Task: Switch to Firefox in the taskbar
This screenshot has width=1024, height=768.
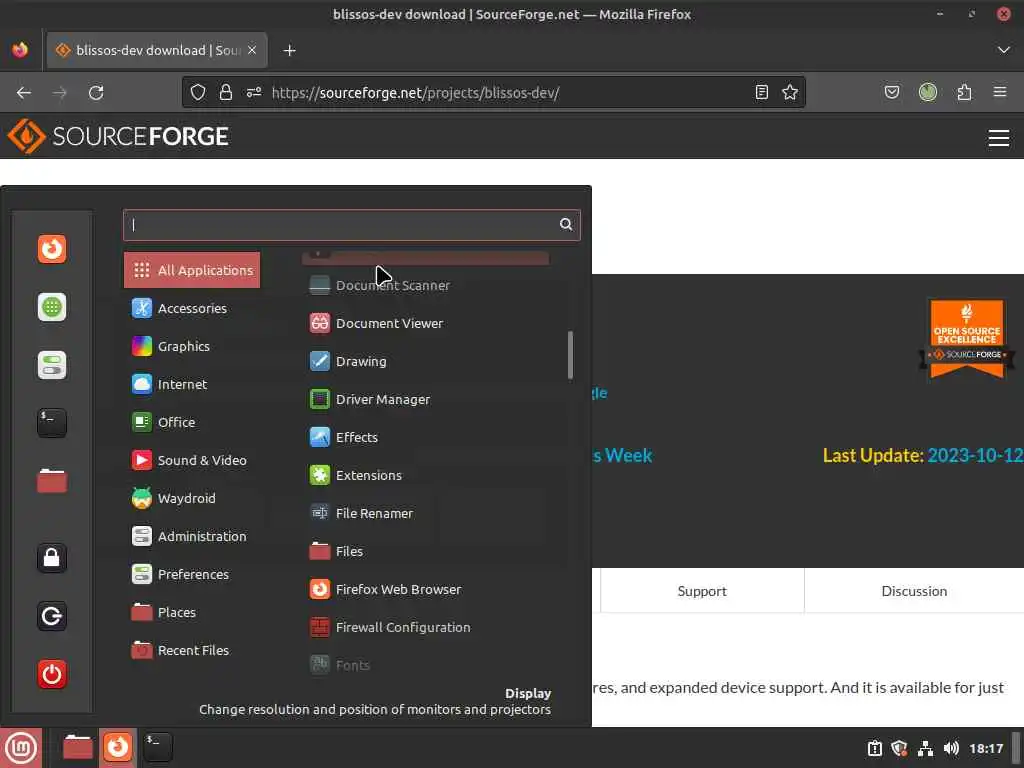Action: click(118, 747)
